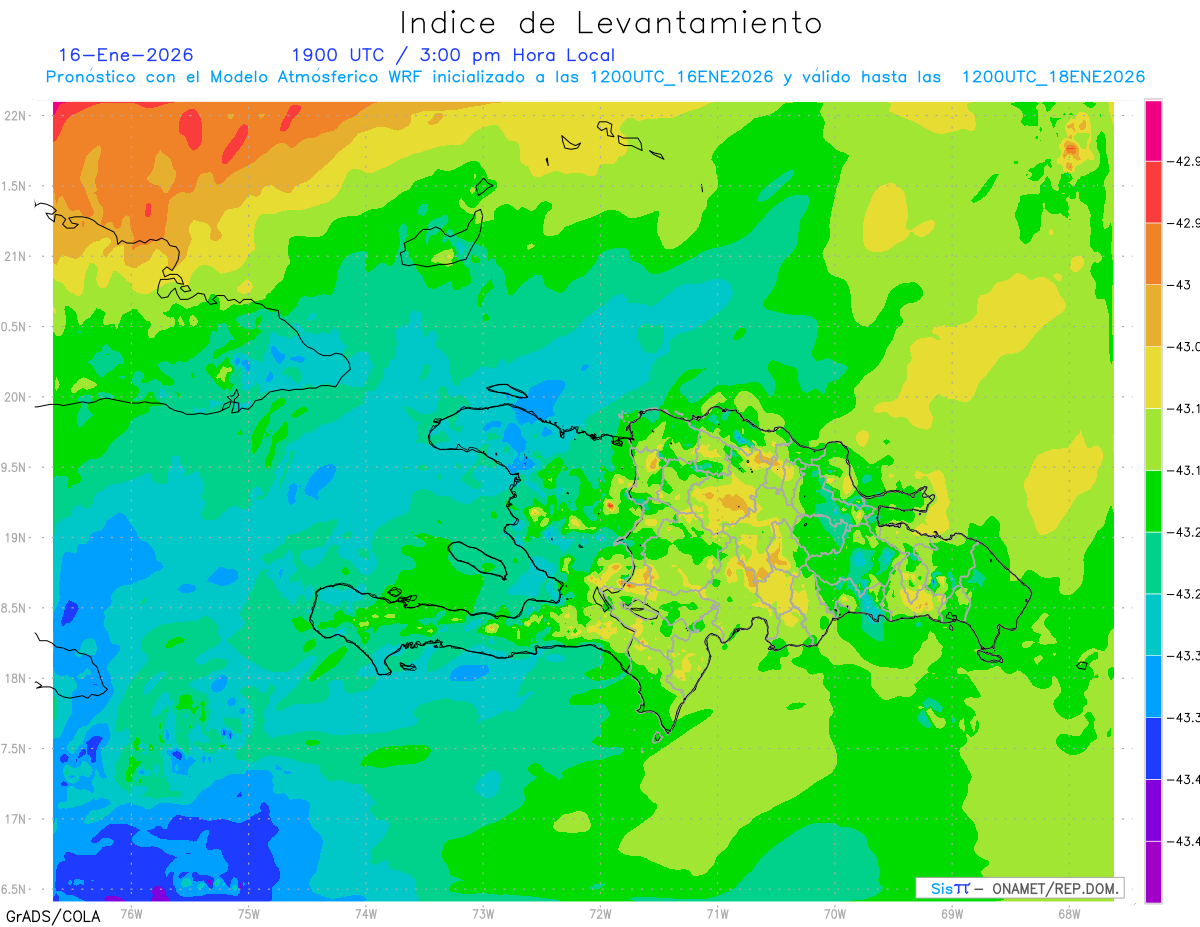Pick the dark blue swatch on the color bar
1200x927 pixels.
point(1153,747)
